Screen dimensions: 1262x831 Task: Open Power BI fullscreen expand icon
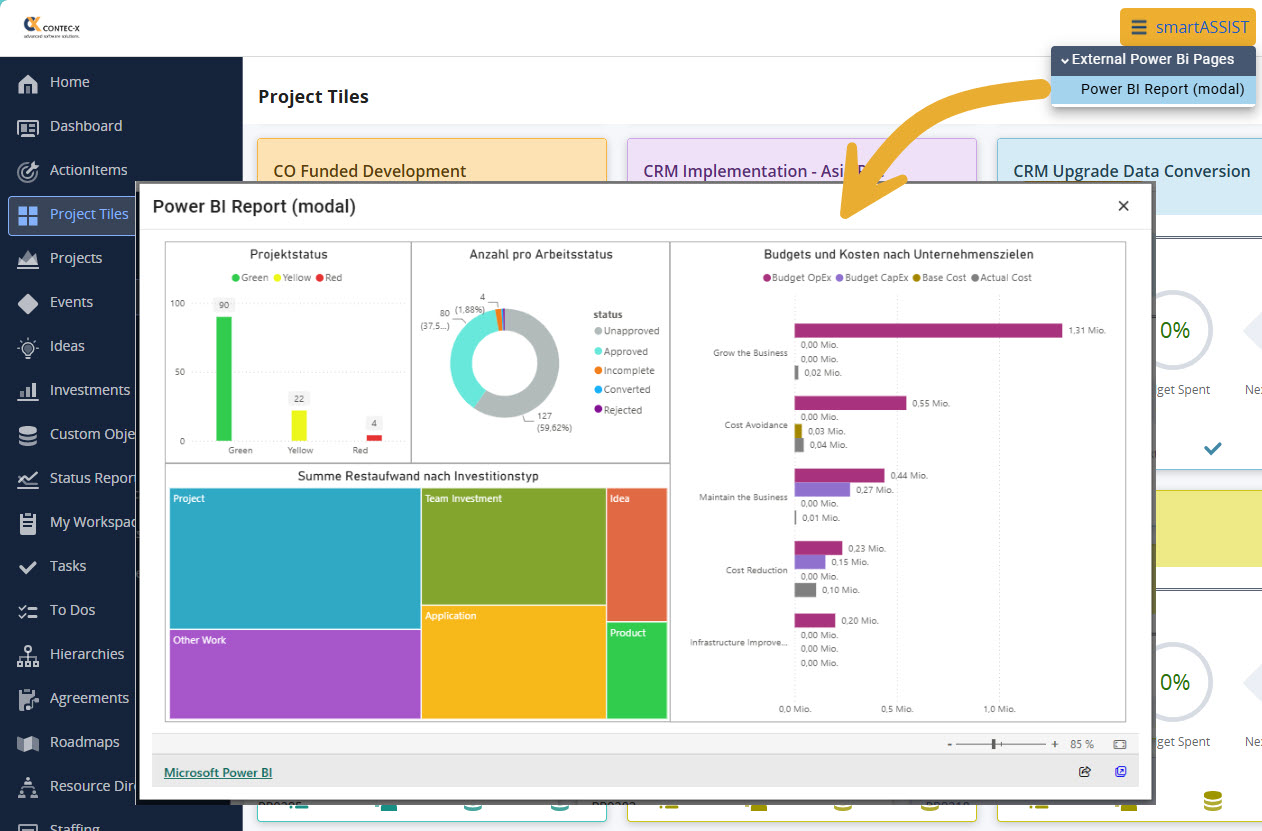(x=1121, y=772)
